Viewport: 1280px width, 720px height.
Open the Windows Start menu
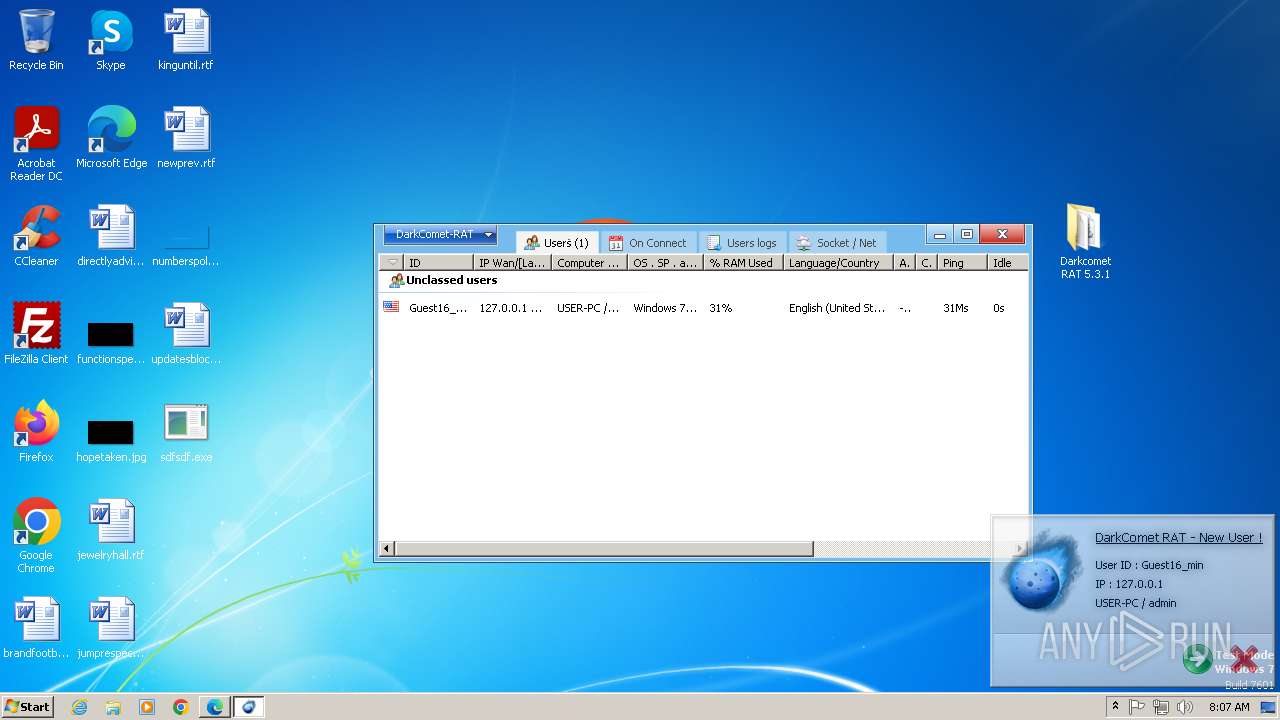tap(28, 707)
